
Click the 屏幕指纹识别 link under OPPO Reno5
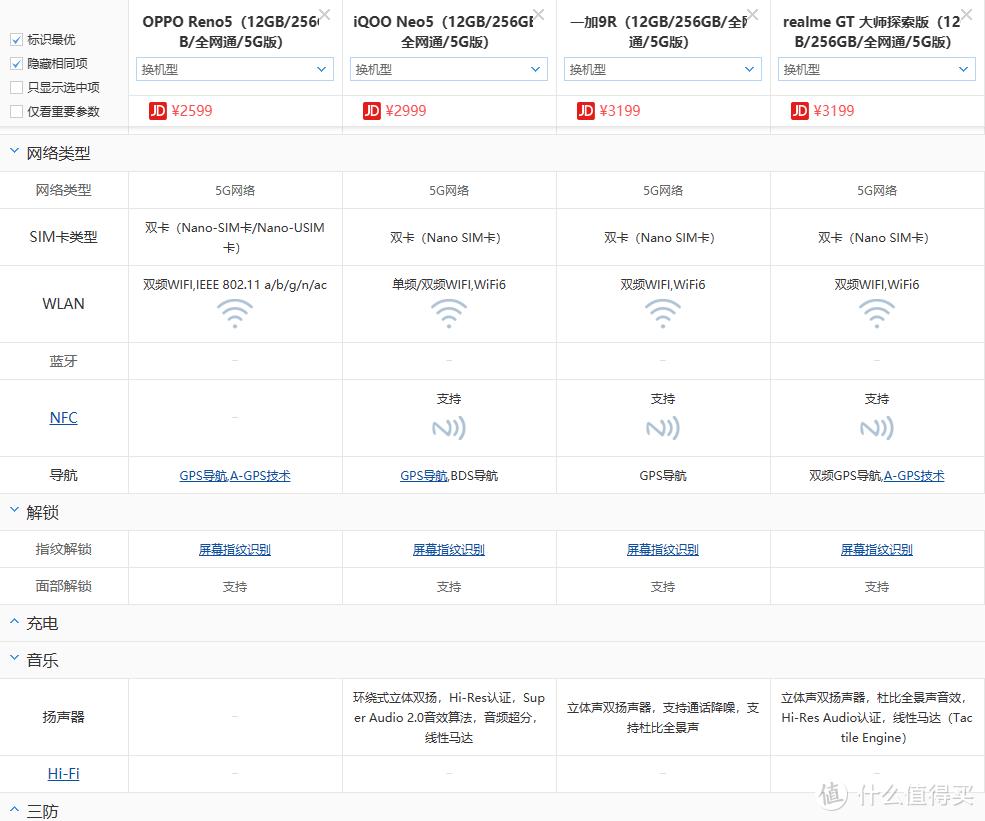pos(234,548)
